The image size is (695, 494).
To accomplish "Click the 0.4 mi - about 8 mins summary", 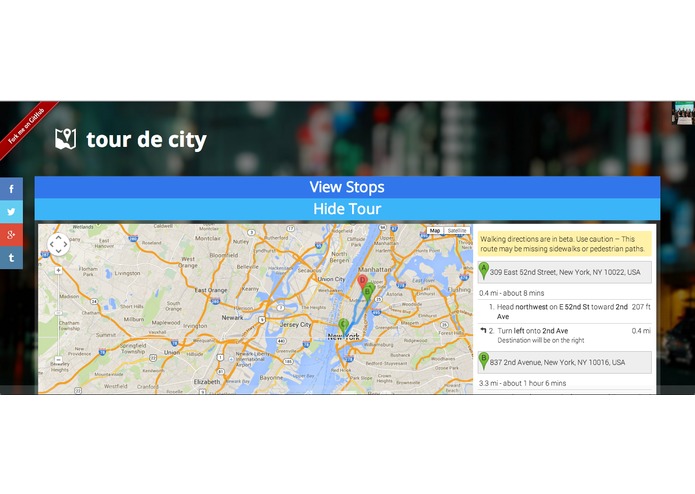I will (511, 293).
